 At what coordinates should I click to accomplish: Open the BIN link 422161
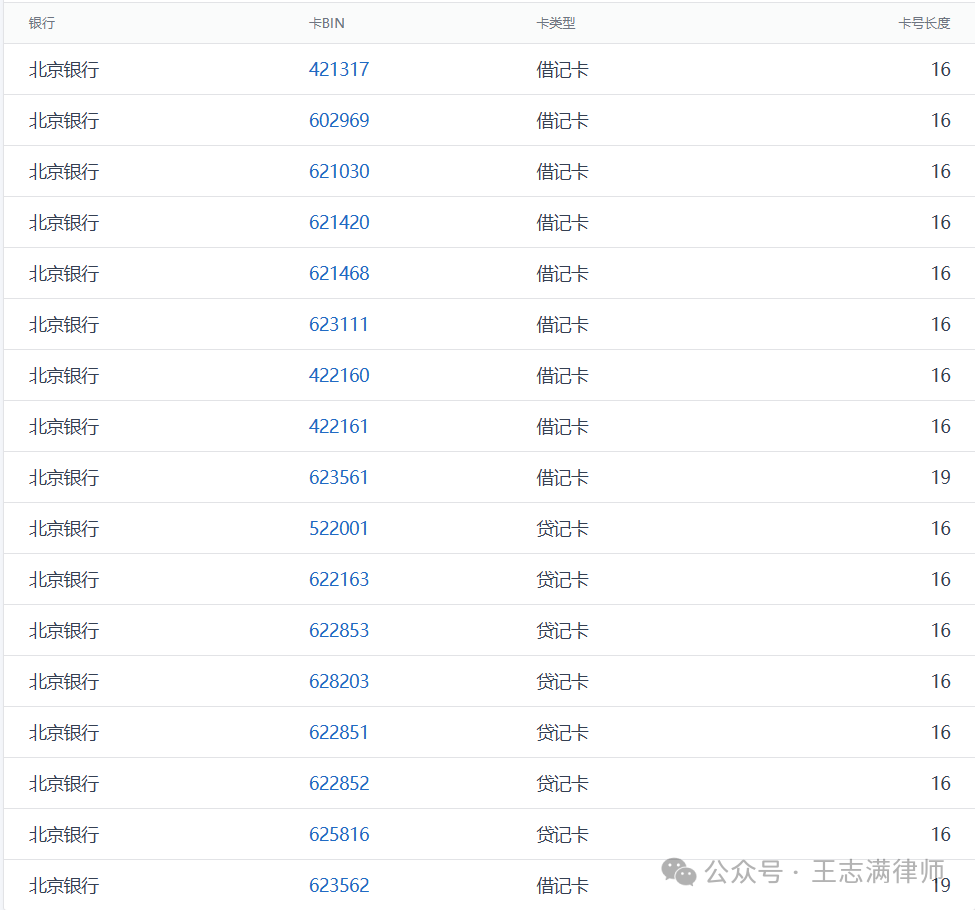[339, 426]
